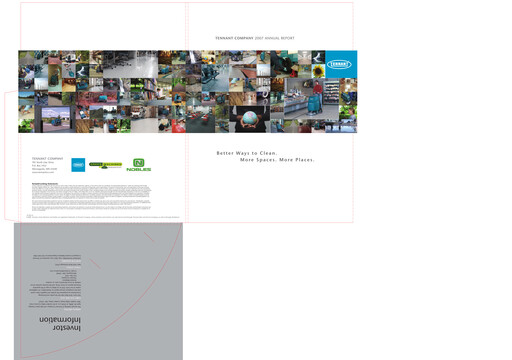This screenshot has height=360, width=512.
Task: Click the bold heading above the fine-print paragraphs
Action: [45, 184]
